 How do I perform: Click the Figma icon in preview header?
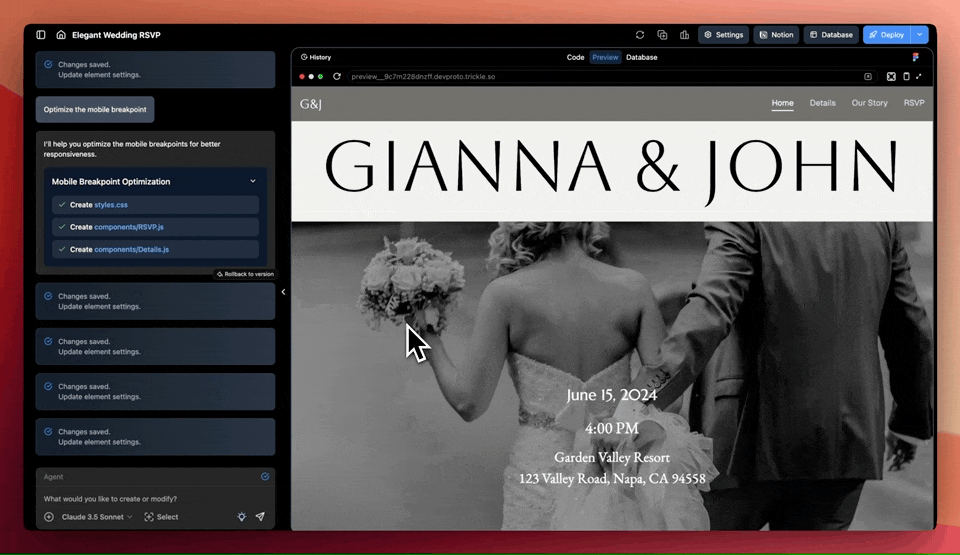click(x=915, y=57)
